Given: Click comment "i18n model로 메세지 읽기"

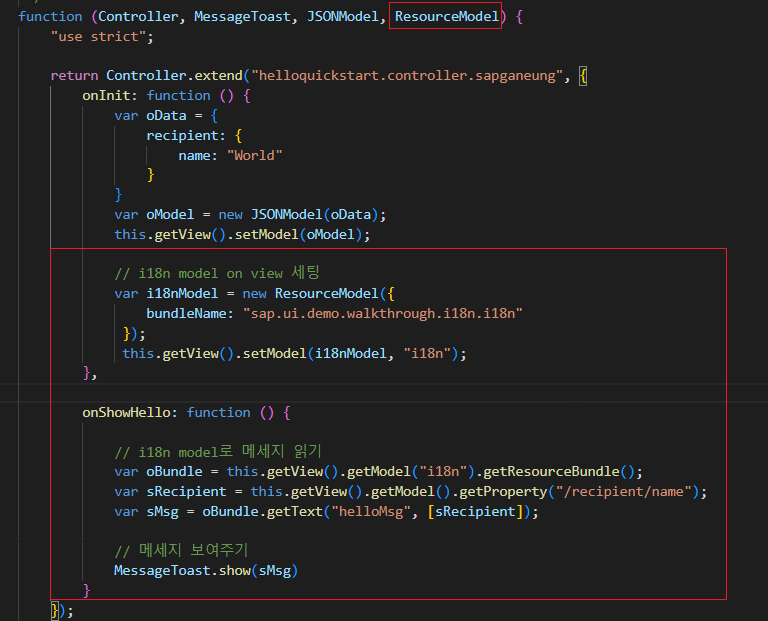Looking at the screenshot, I should click(x=217, y=452).
